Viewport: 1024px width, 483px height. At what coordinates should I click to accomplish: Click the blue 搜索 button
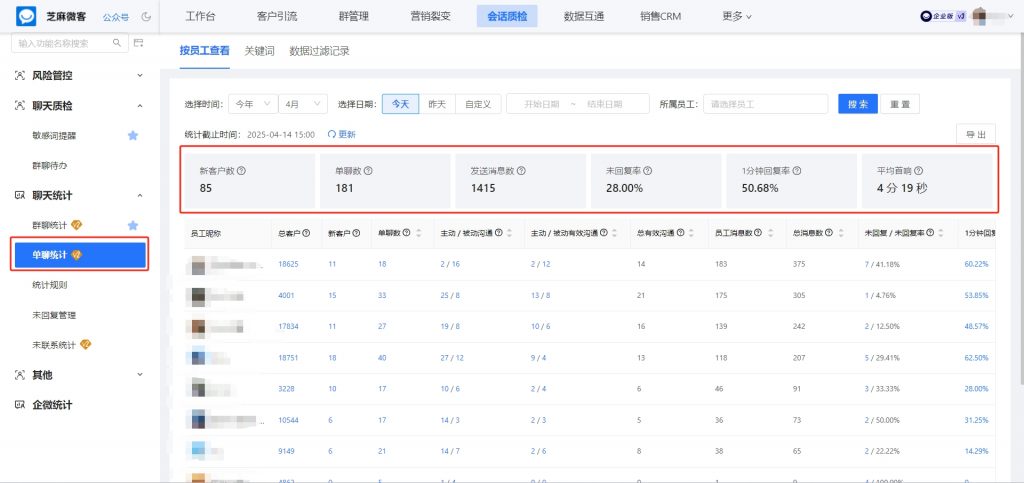(x=857, y=104)
